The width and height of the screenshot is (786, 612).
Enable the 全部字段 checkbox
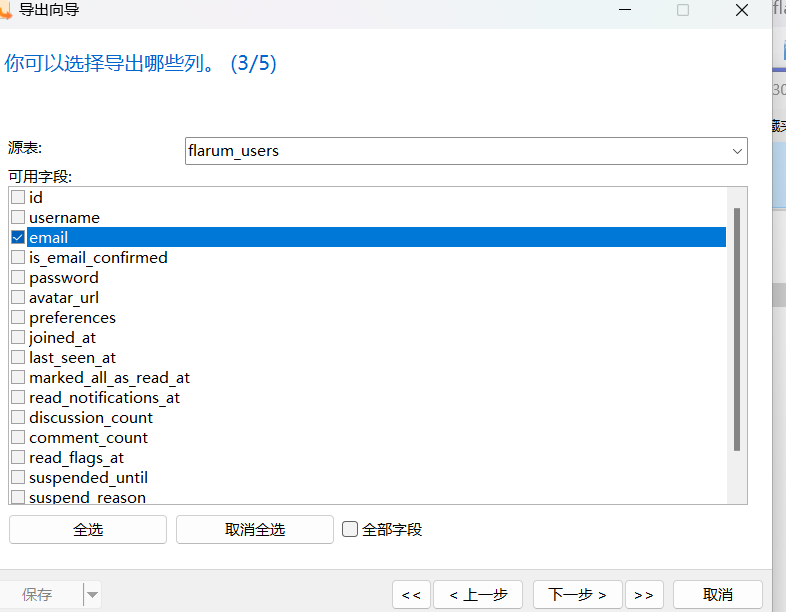pyautogui.click(x=350, y=529)
